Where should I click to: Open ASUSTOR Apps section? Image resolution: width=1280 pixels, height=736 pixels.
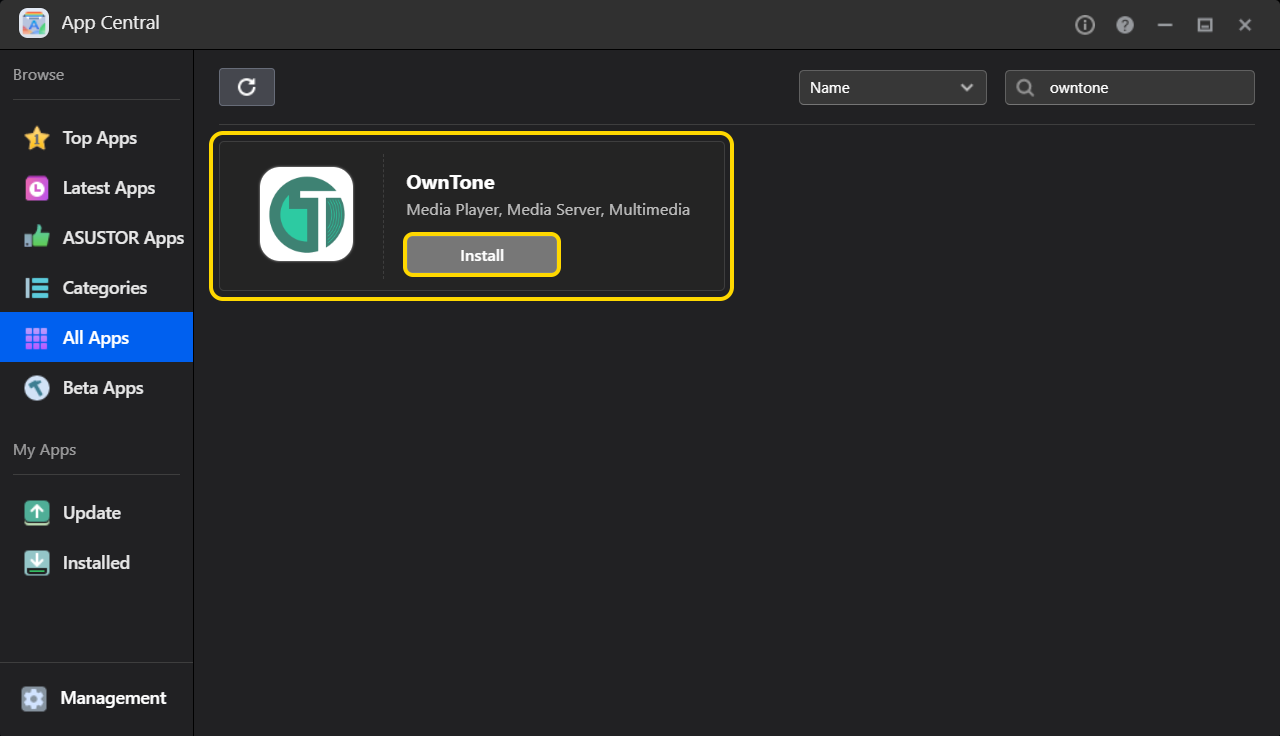tap(97, 238)
